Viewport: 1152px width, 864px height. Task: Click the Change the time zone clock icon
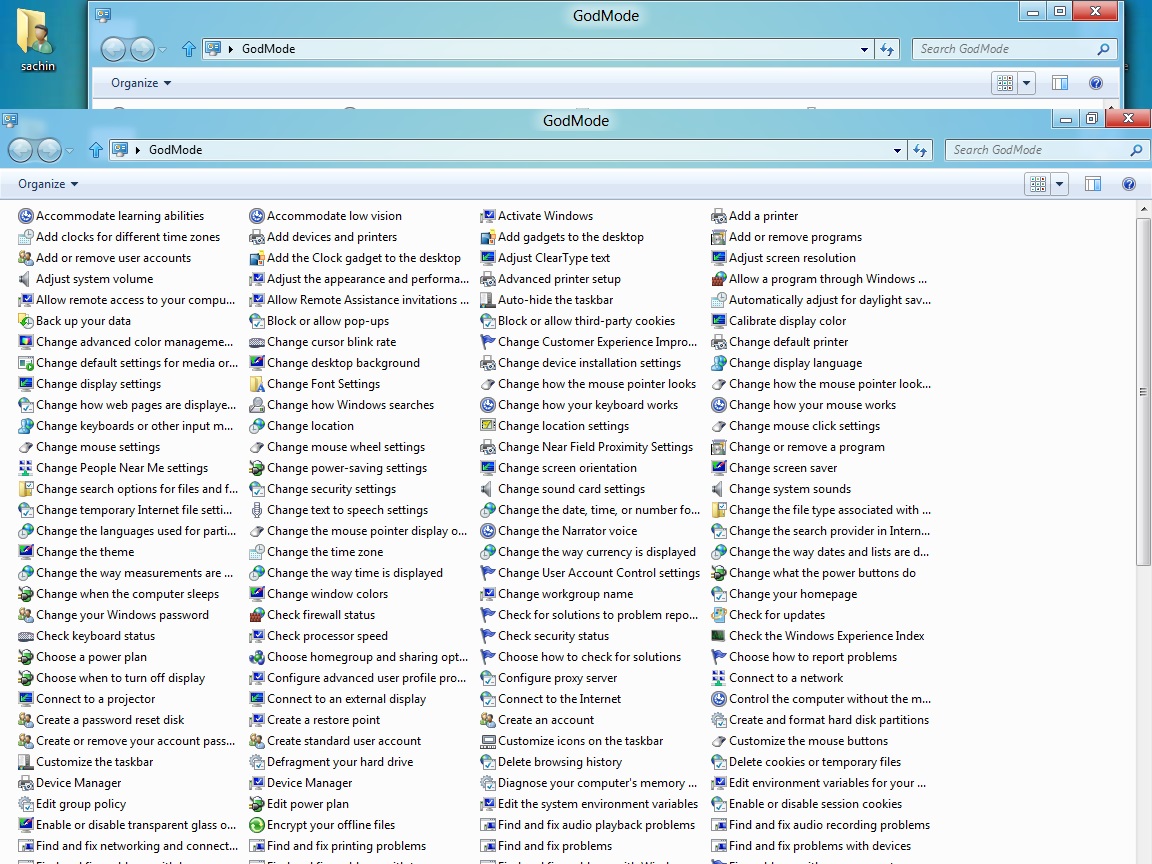256,552
